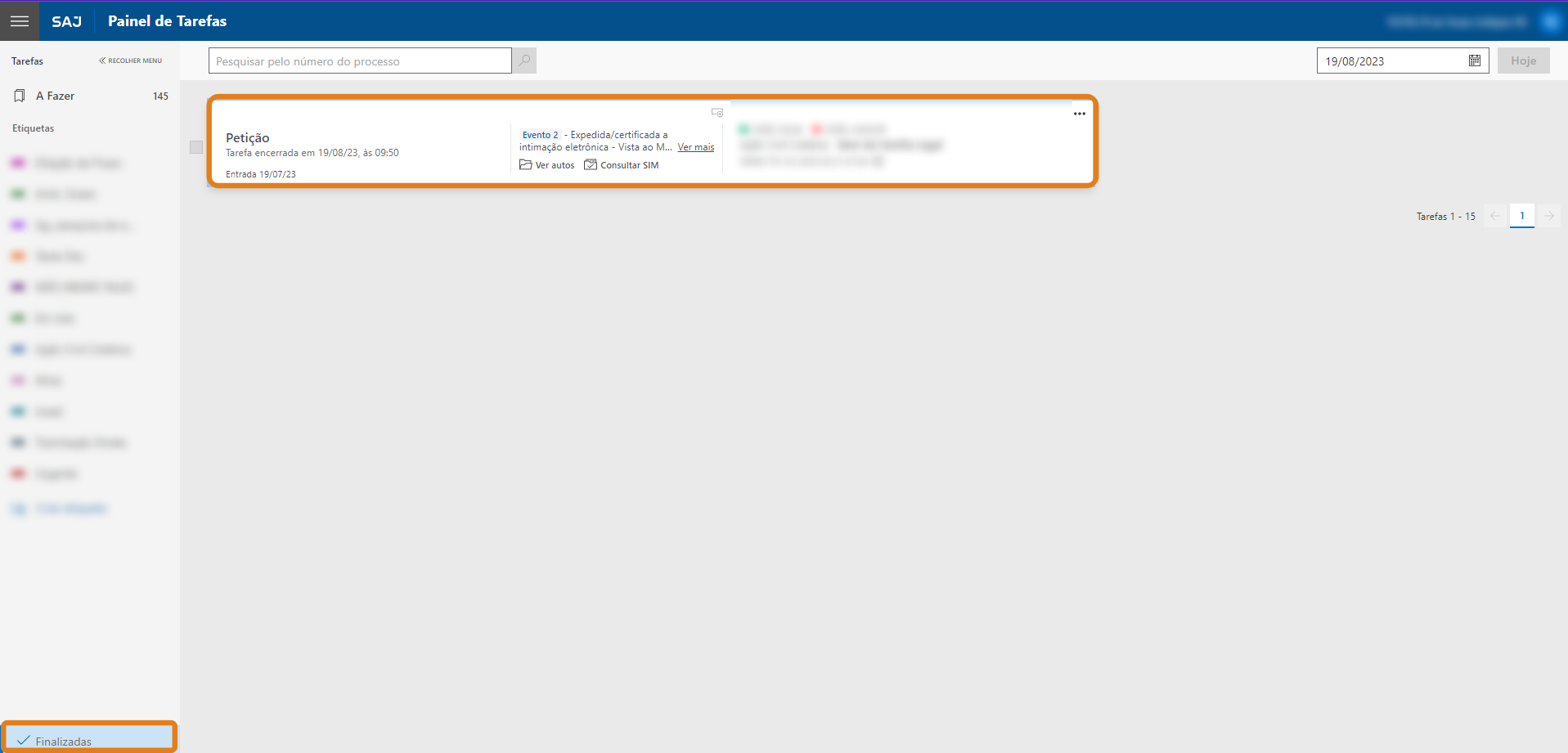Open the calendar date picker icon
Screen dimensions: 1568x753
1474,61
